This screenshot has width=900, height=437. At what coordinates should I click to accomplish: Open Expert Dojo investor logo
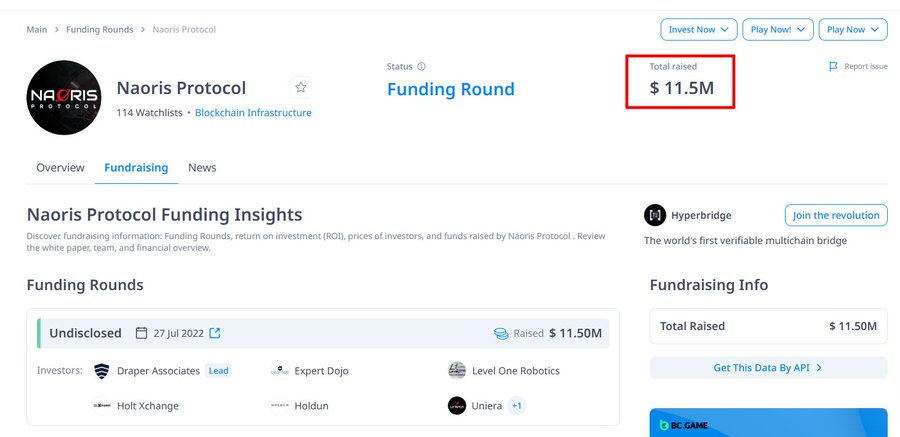click(x=280, y=371)
